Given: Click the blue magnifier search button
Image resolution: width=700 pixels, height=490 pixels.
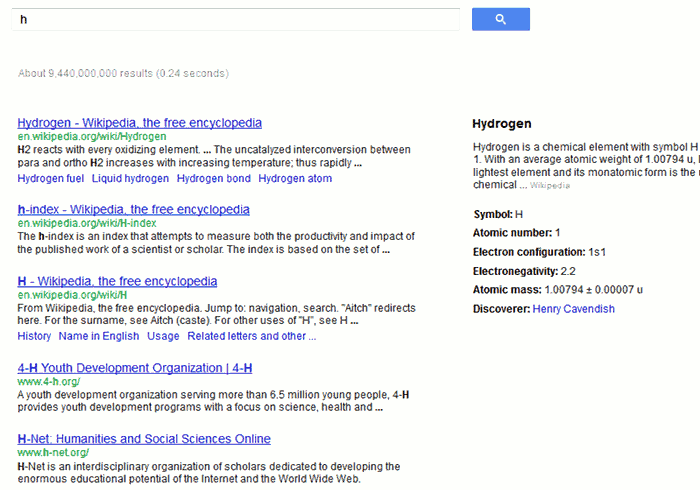Looking at the screenshot, I should 500,19.
